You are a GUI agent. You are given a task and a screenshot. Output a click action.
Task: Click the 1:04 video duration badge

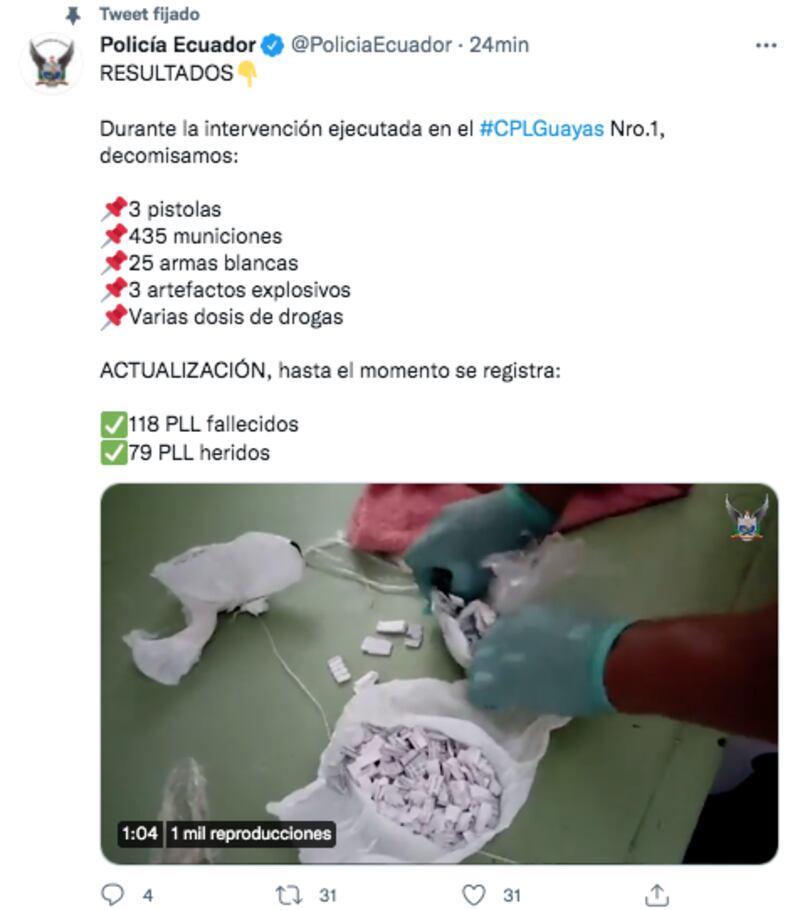[140, 833]
